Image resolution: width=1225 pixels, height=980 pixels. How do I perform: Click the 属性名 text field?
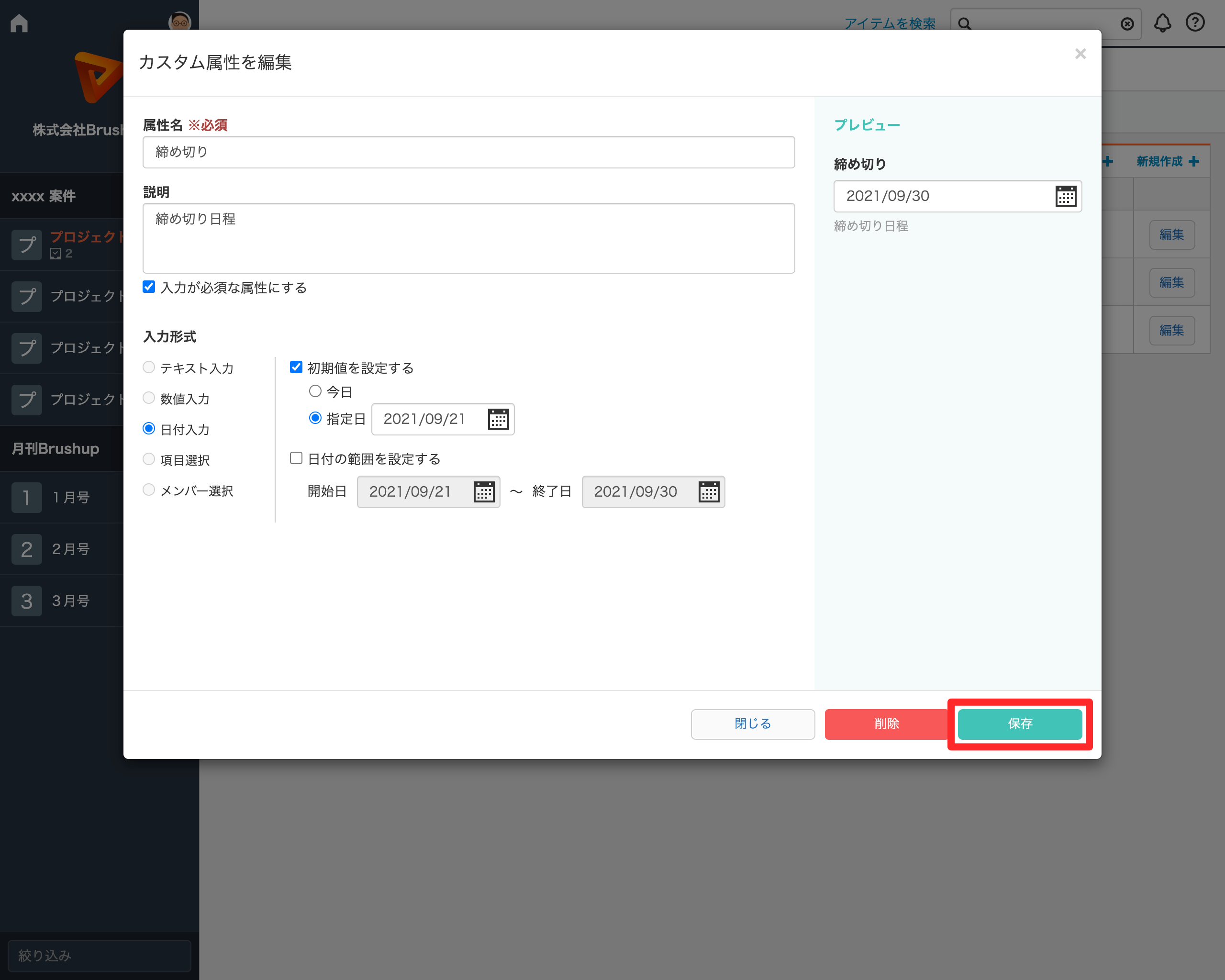(x=468, y=152)
